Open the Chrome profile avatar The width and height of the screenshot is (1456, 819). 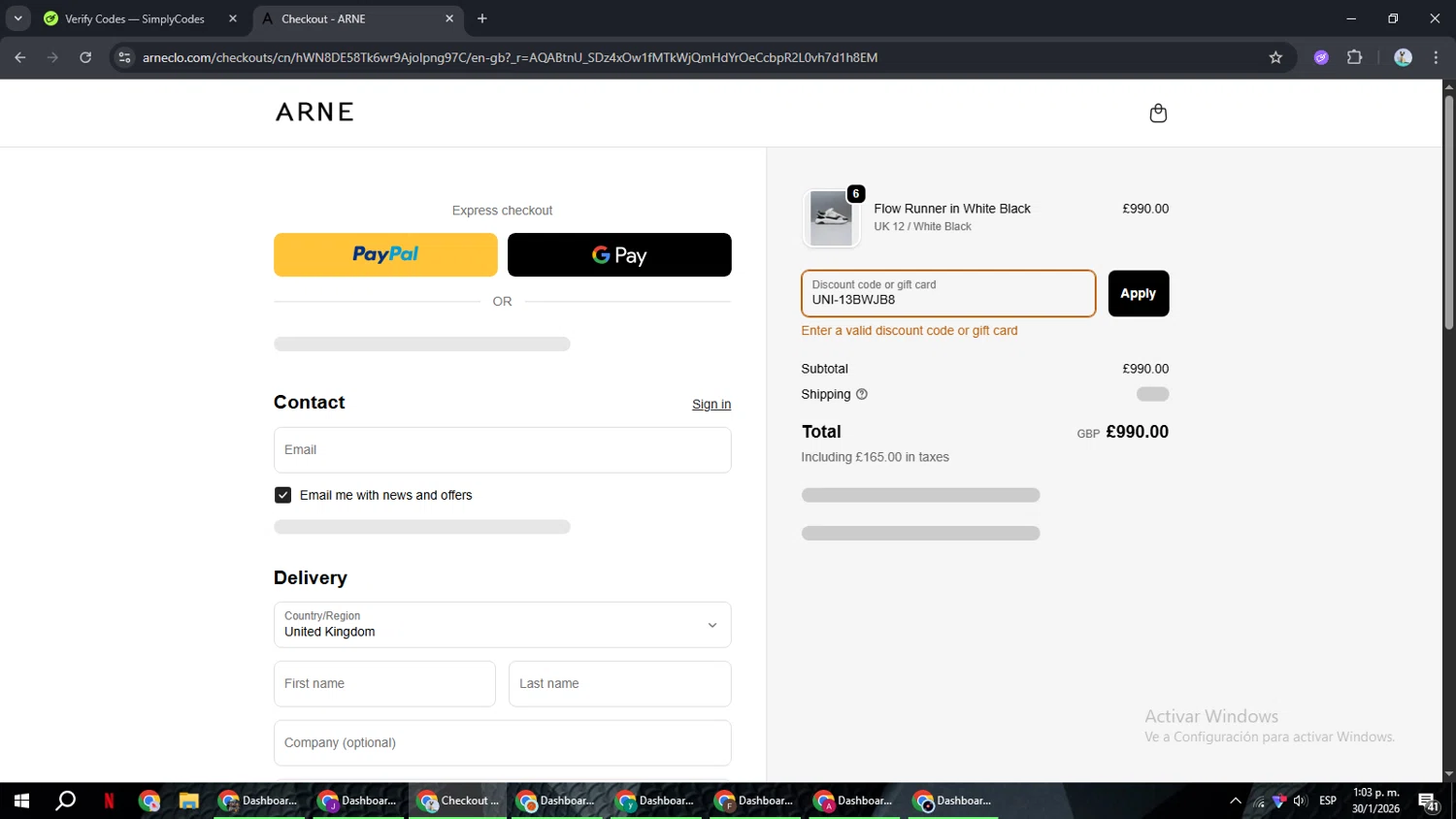pos(1403,57)
